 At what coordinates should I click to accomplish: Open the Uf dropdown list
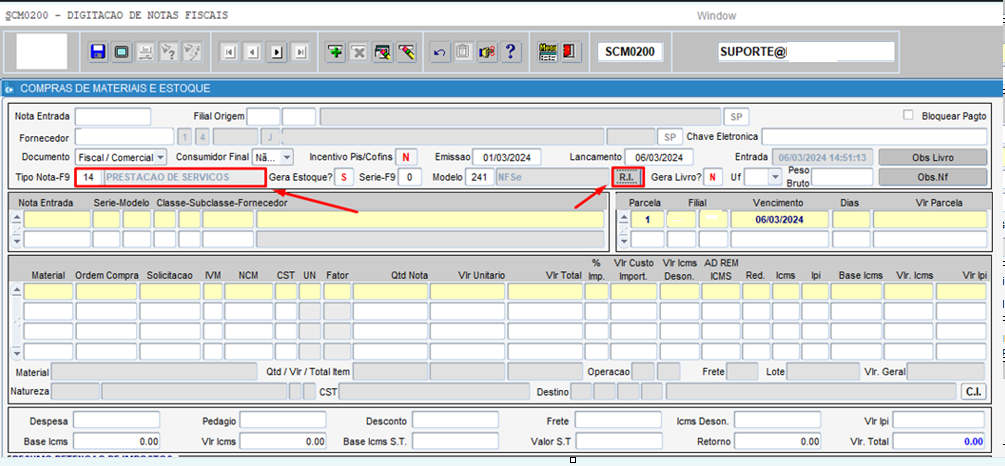[776, 177]
